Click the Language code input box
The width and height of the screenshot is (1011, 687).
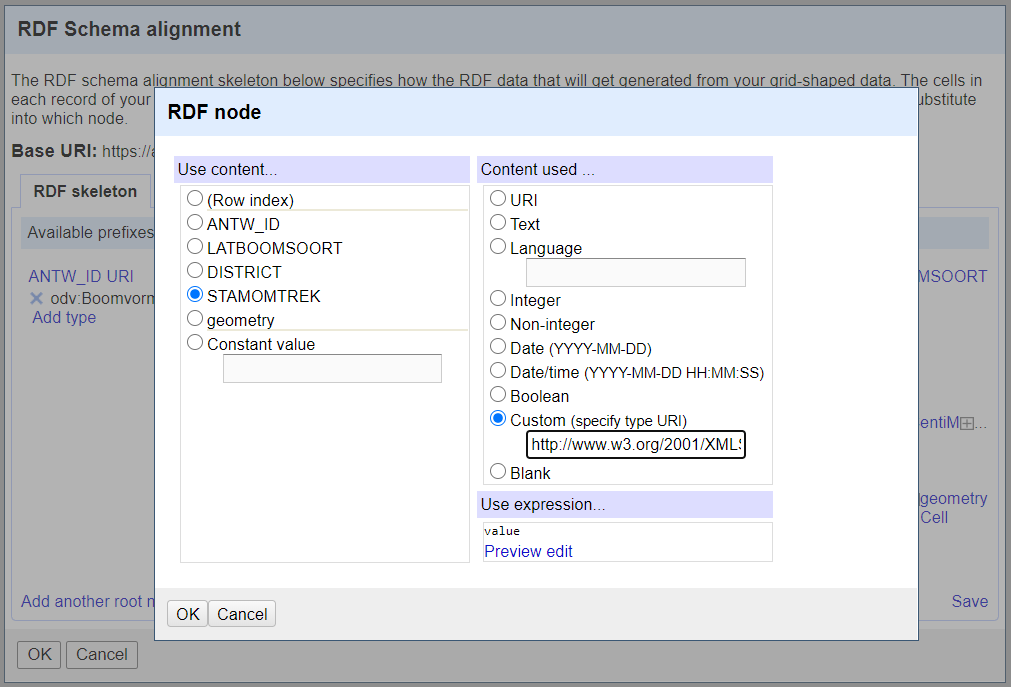pyautogui.click(x=635, y=272)
